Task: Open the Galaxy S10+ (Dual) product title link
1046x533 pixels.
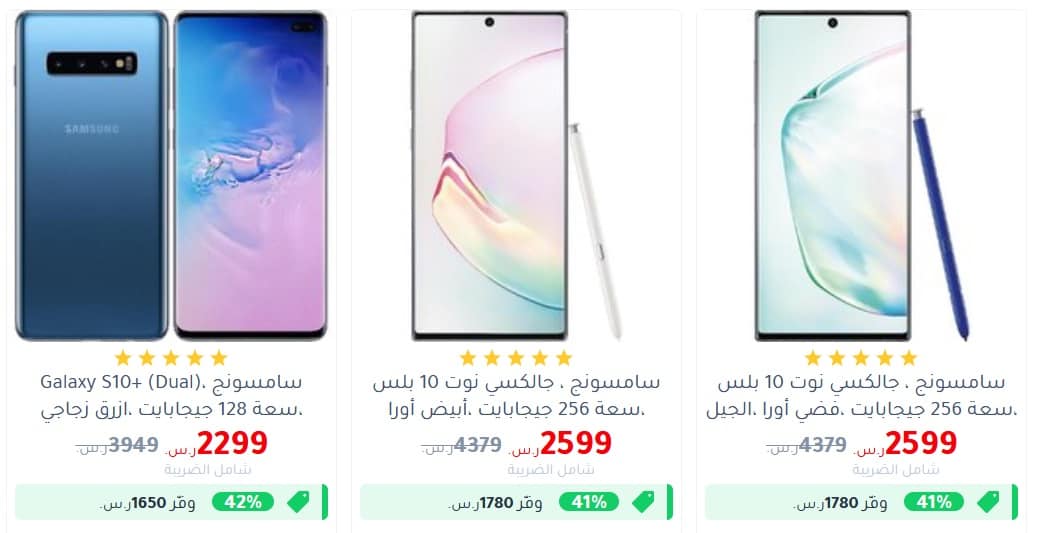Action: pyautogui.click(x=171, y=396)
